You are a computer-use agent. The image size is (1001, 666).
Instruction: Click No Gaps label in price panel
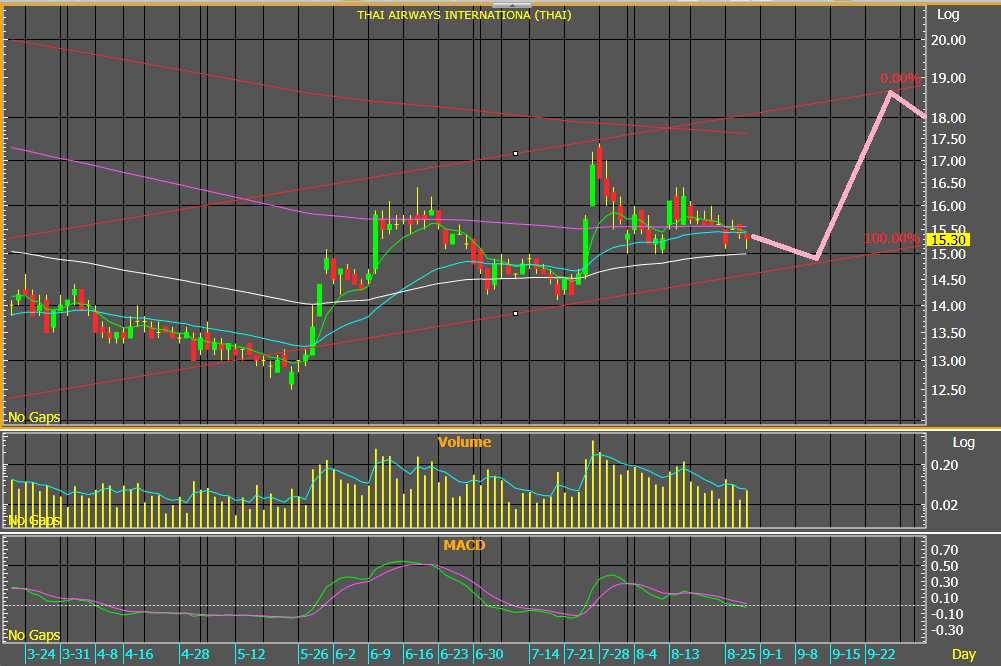(34, 418)
